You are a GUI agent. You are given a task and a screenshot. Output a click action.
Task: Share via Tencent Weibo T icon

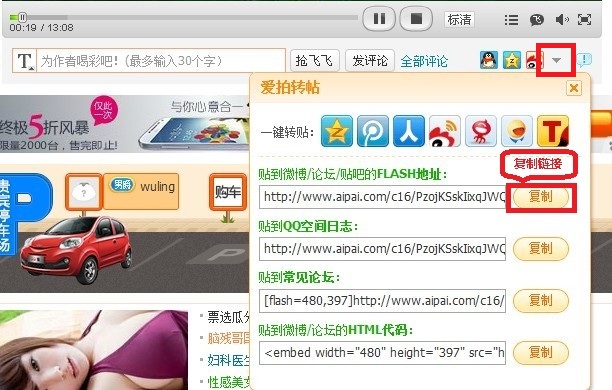(553, 131)
